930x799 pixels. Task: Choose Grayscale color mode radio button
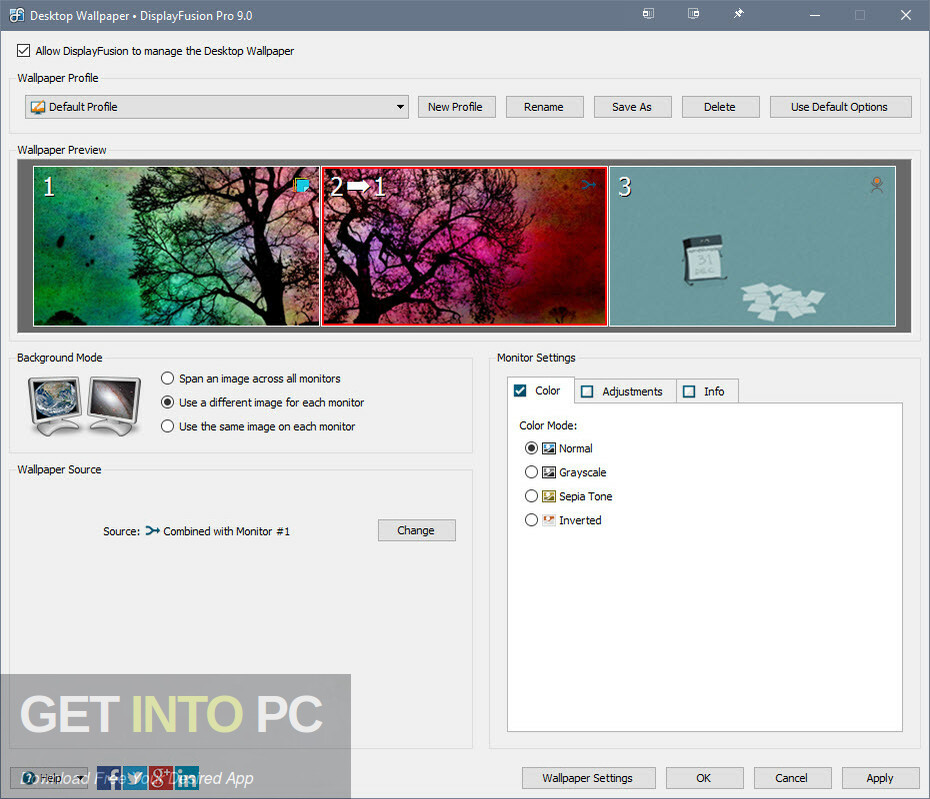[531, 472]
